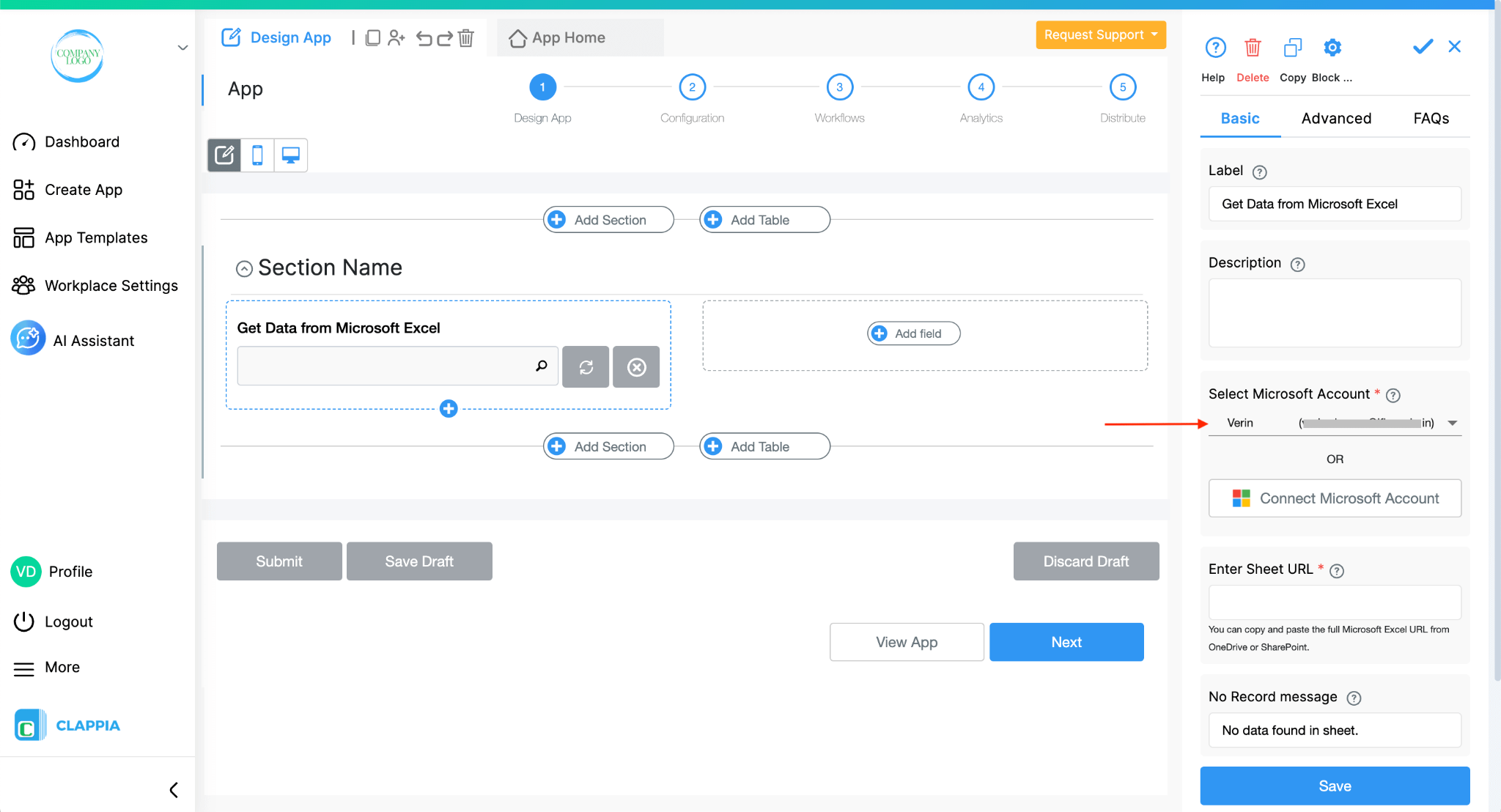
Task: Click the trash icon in top toolbar
Action: pyautogui.click(x=466, y=37)
